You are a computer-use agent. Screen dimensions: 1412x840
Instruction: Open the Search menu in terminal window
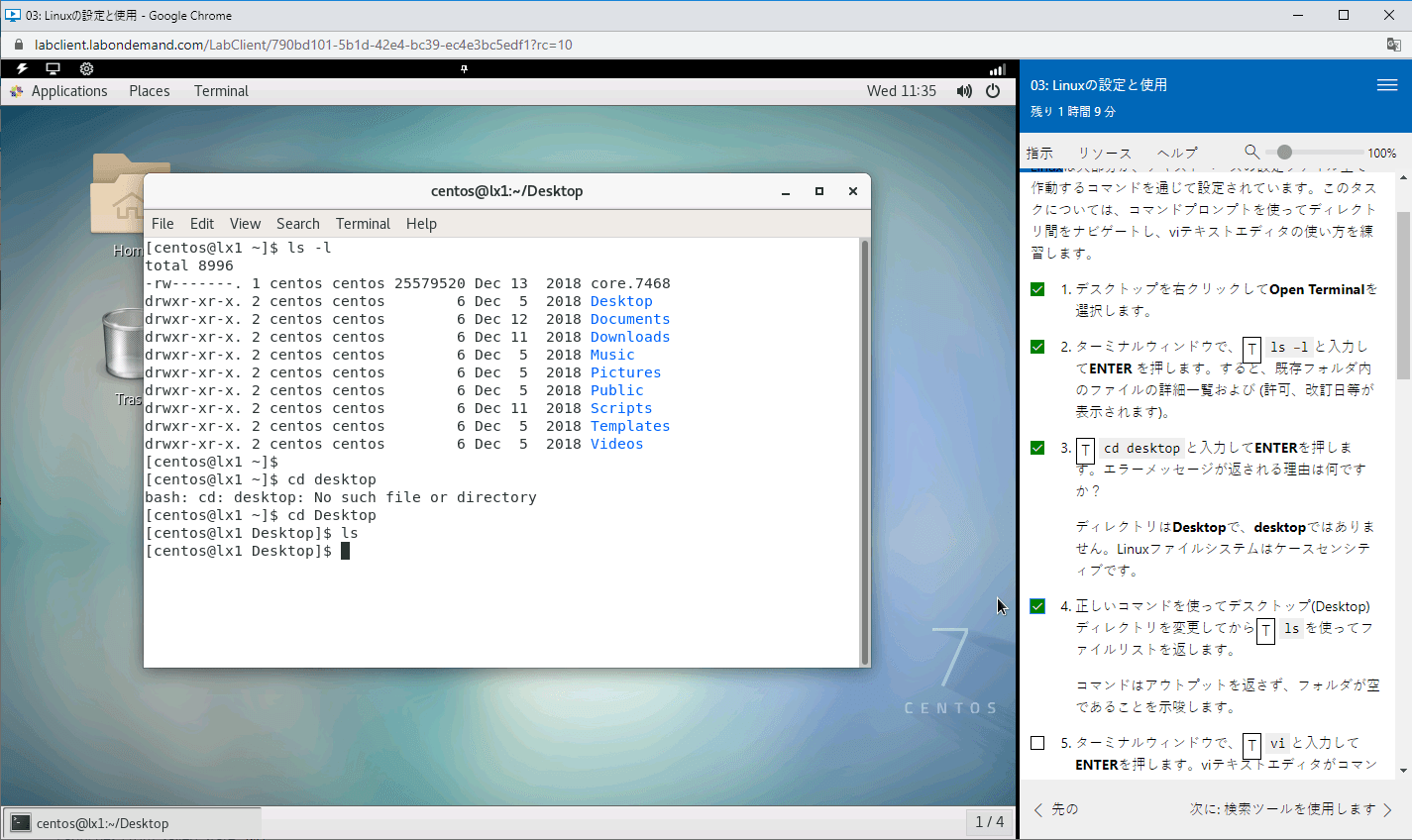pyautogui.click(x=297, y=224)
